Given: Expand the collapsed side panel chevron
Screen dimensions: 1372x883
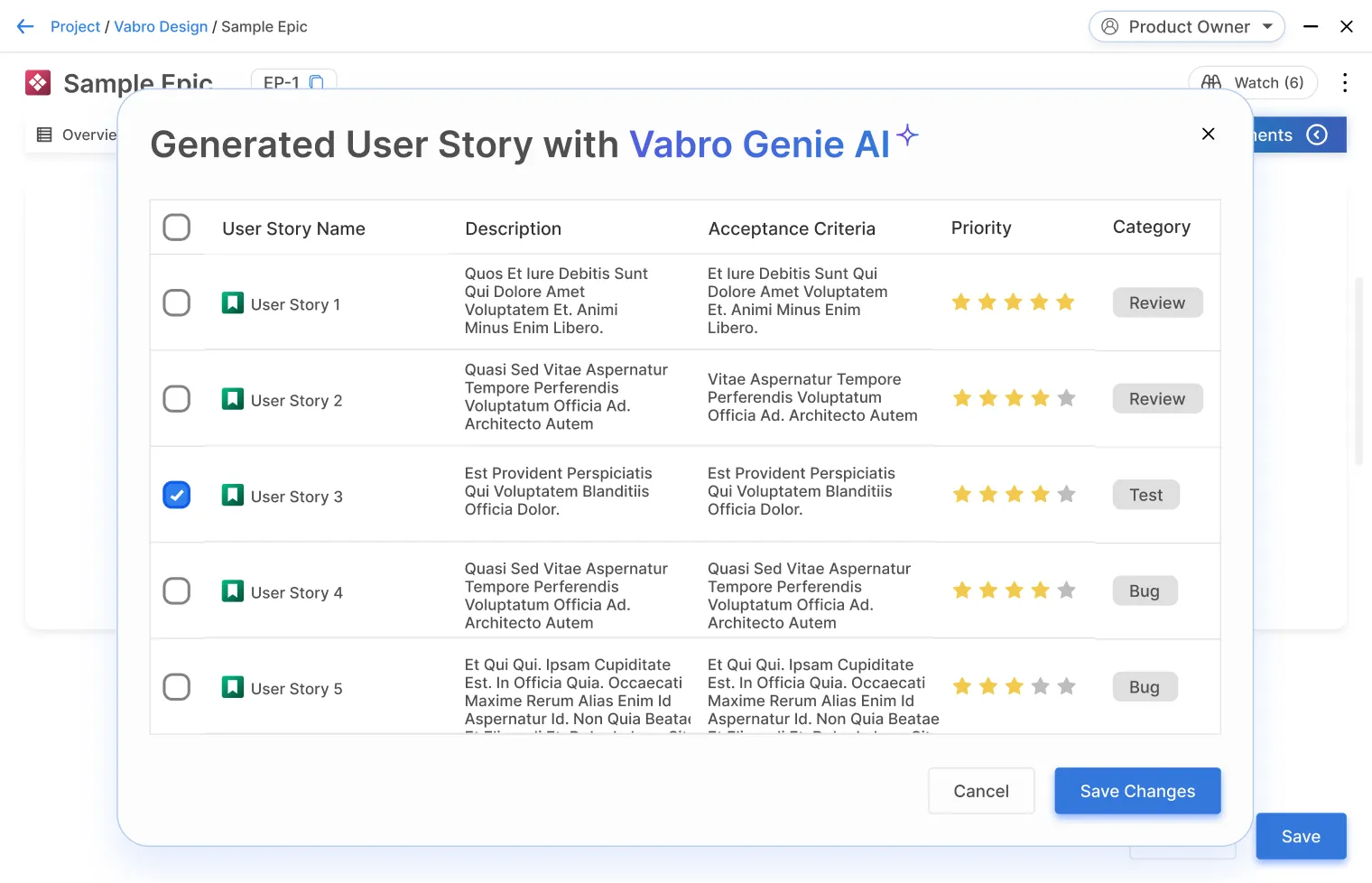Looking at the screenshot, I should 1317,135.
